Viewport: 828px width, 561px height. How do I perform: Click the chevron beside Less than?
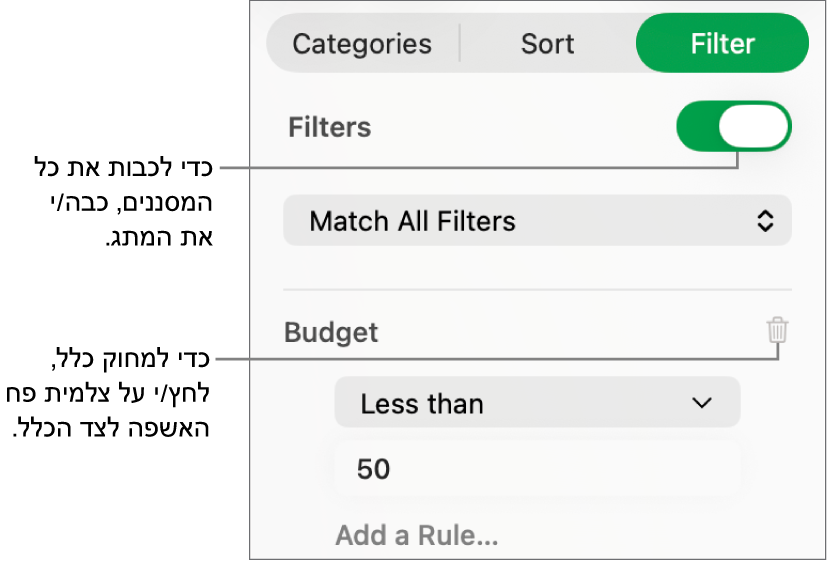(702, 403)
